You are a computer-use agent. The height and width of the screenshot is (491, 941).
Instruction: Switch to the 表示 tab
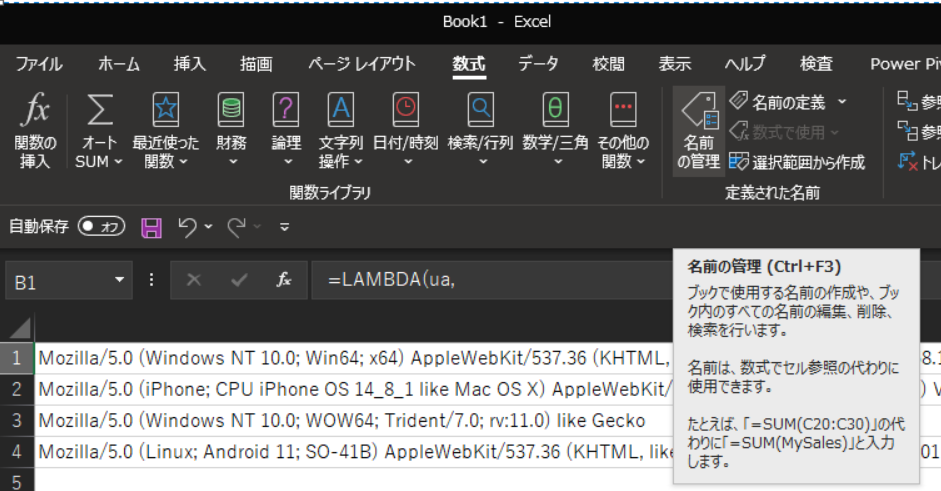(675, 64)
